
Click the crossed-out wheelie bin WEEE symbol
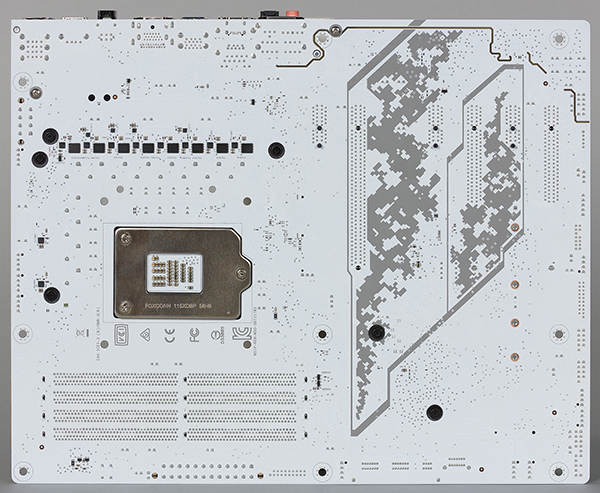point(82,333)
